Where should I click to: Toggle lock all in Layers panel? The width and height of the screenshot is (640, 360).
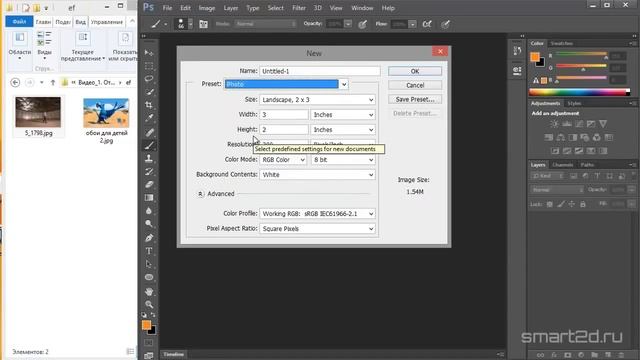582,204
